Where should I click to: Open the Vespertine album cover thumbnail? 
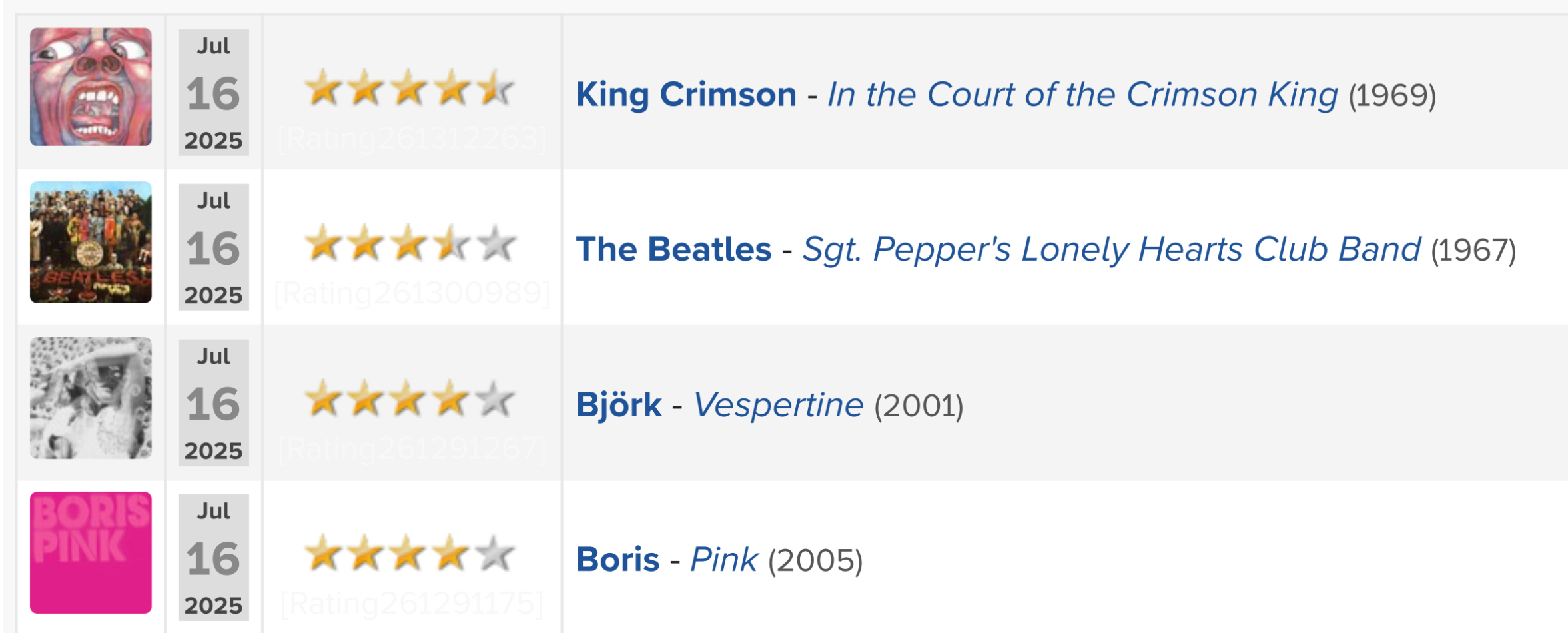91,398
